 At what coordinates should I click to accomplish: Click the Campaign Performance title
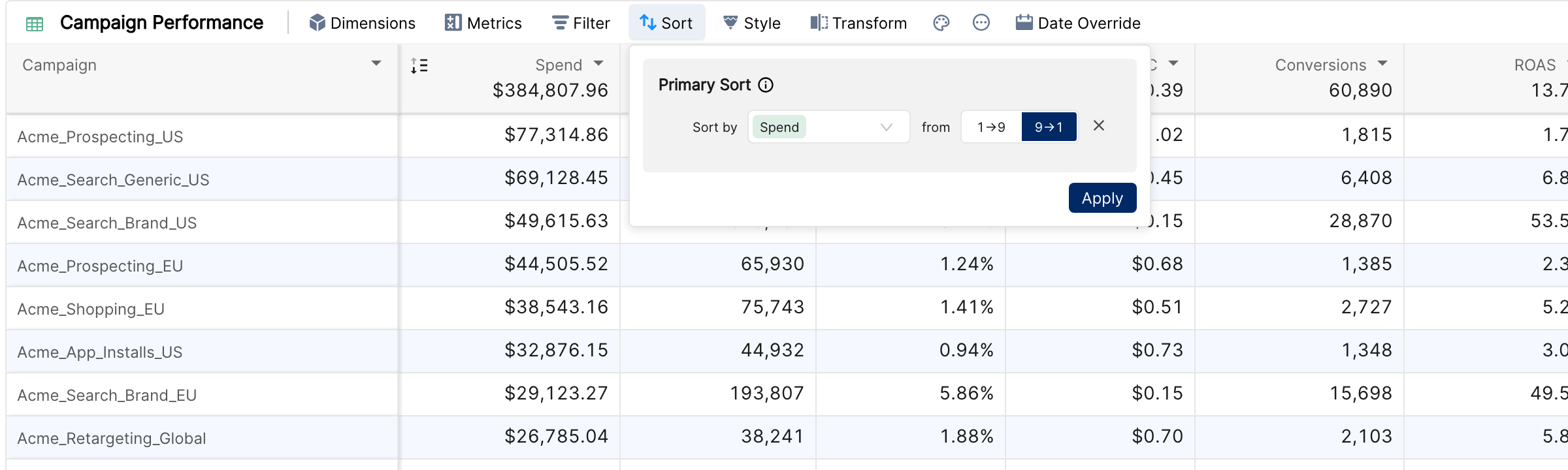[x=161, y=23]
